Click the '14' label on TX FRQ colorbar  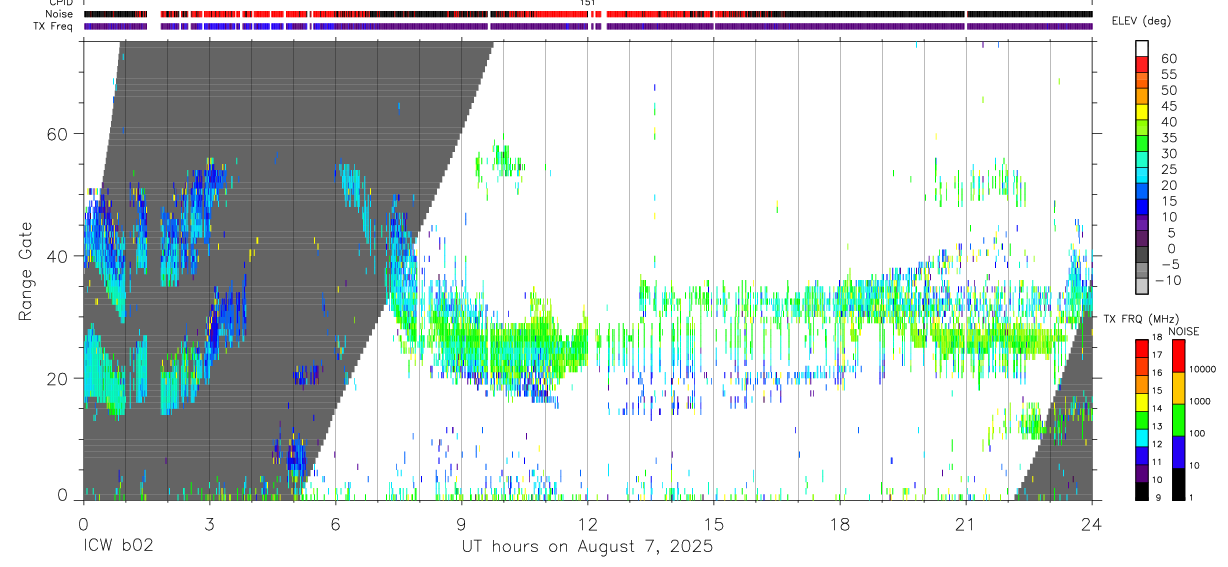point(1158,409)
